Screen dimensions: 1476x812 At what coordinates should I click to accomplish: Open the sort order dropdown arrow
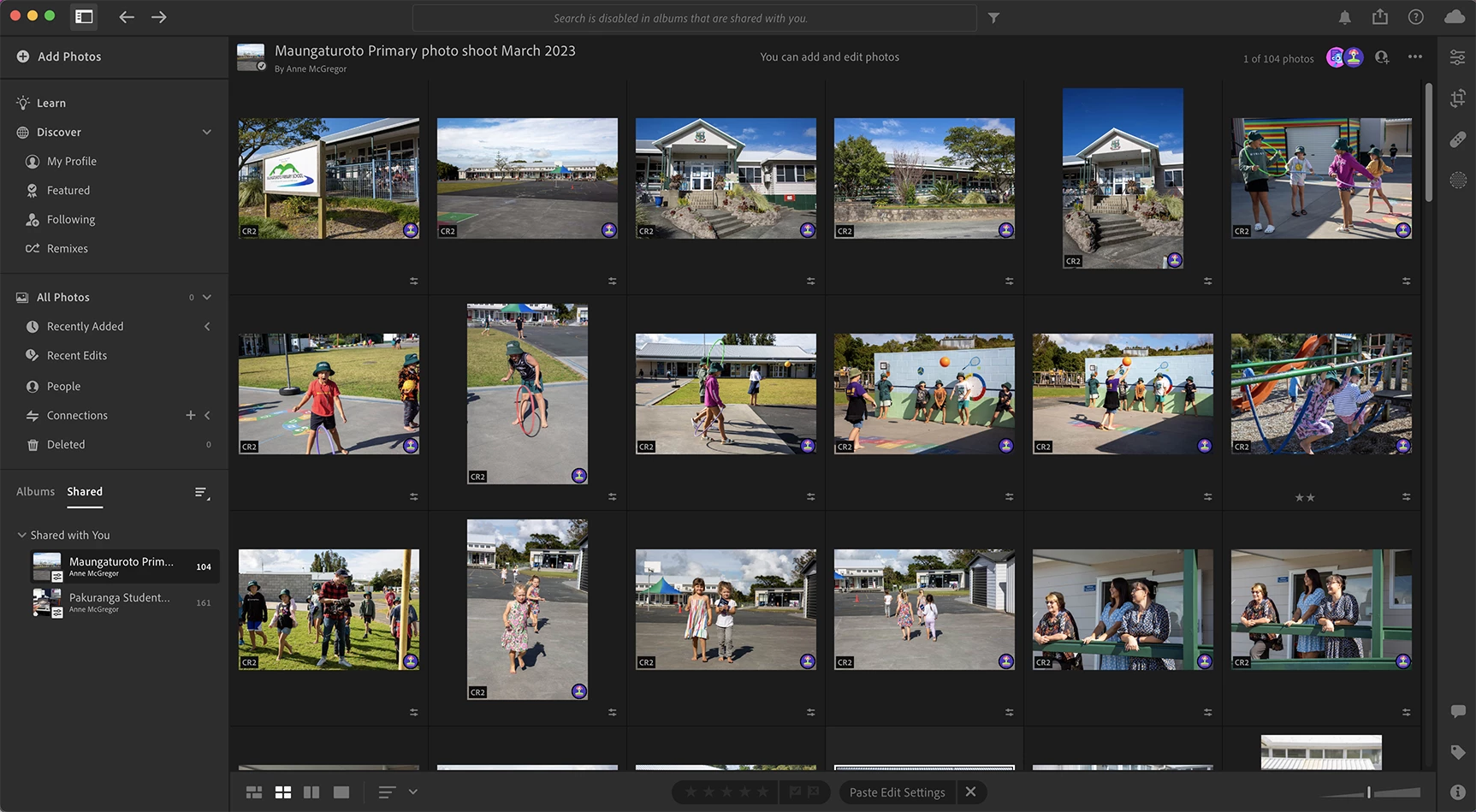click(413, 792)
